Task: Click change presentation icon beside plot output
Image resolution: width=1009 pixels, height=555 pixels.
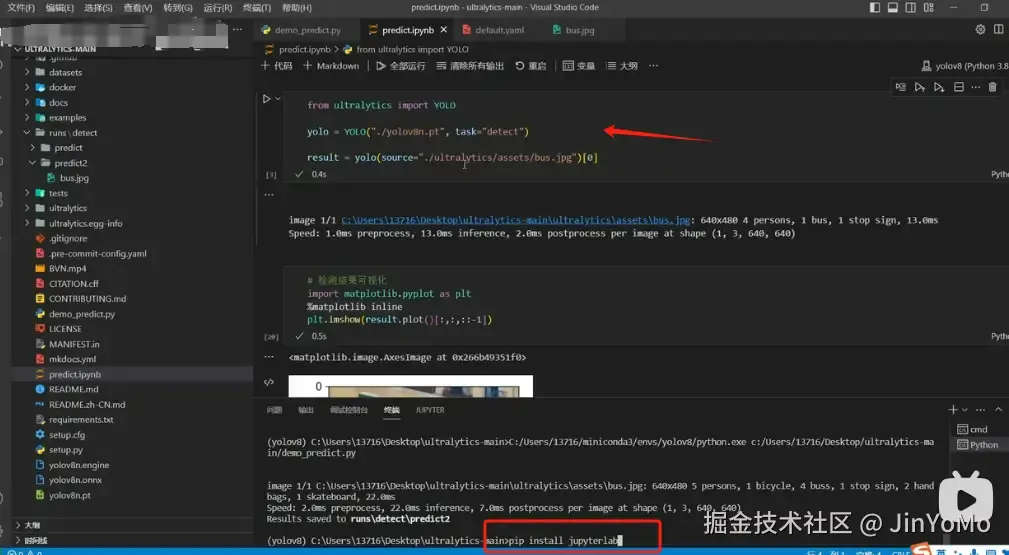Action: [x=269, y=382]
